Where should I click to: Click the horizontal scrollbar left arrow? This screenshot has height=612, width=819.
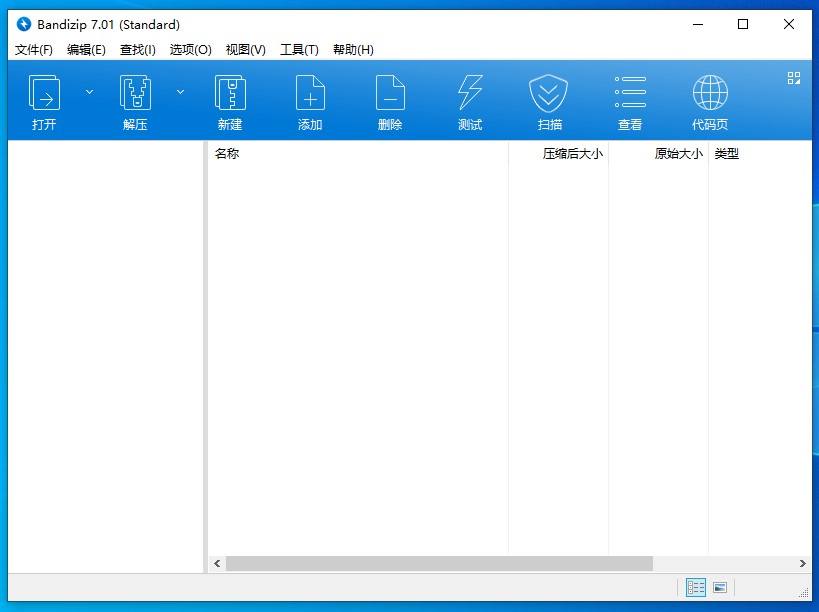point(217,563)
